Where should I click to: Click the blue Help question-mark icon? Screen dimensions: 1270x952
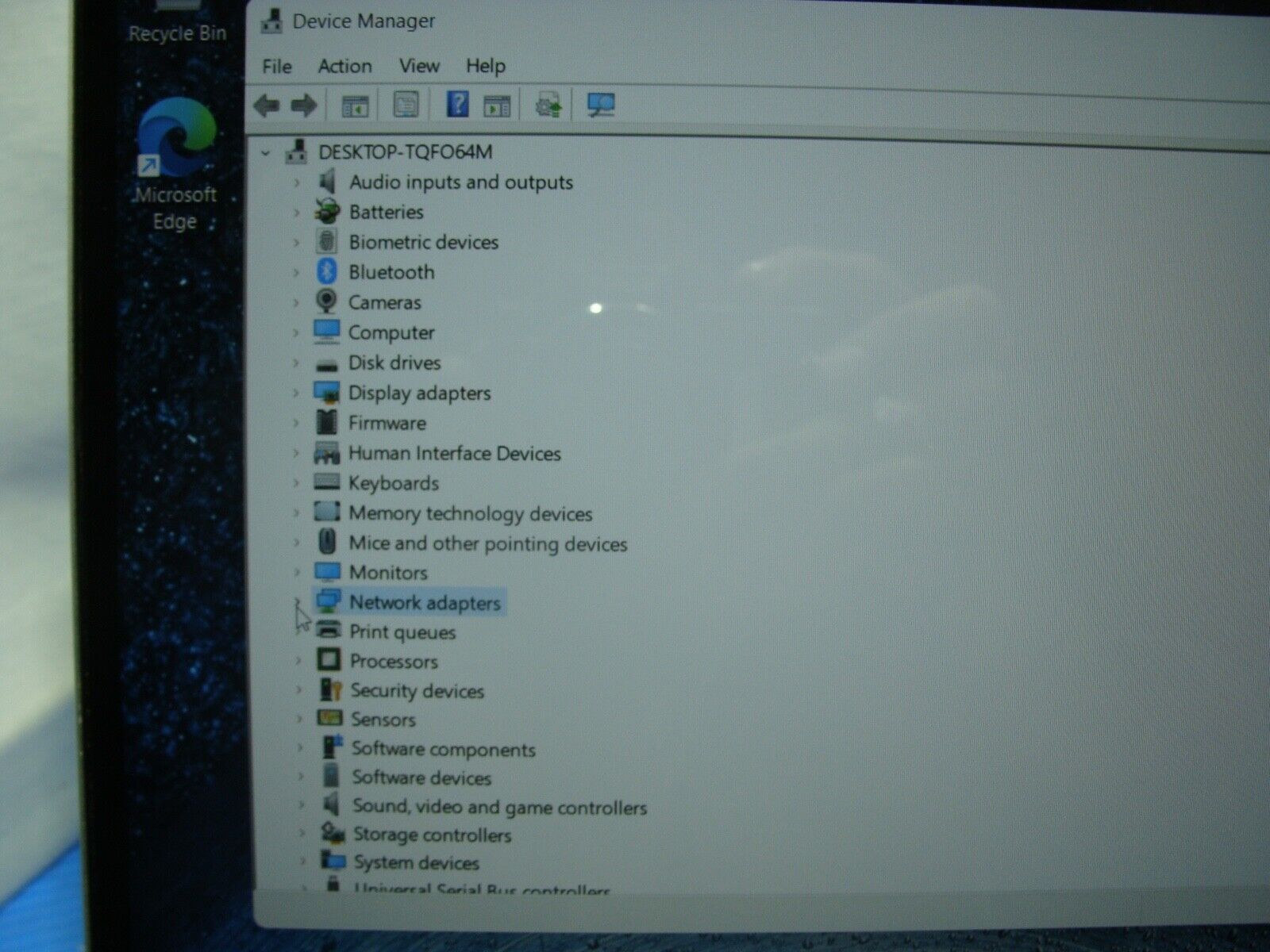pyautogui.click(x=458, y=104)
